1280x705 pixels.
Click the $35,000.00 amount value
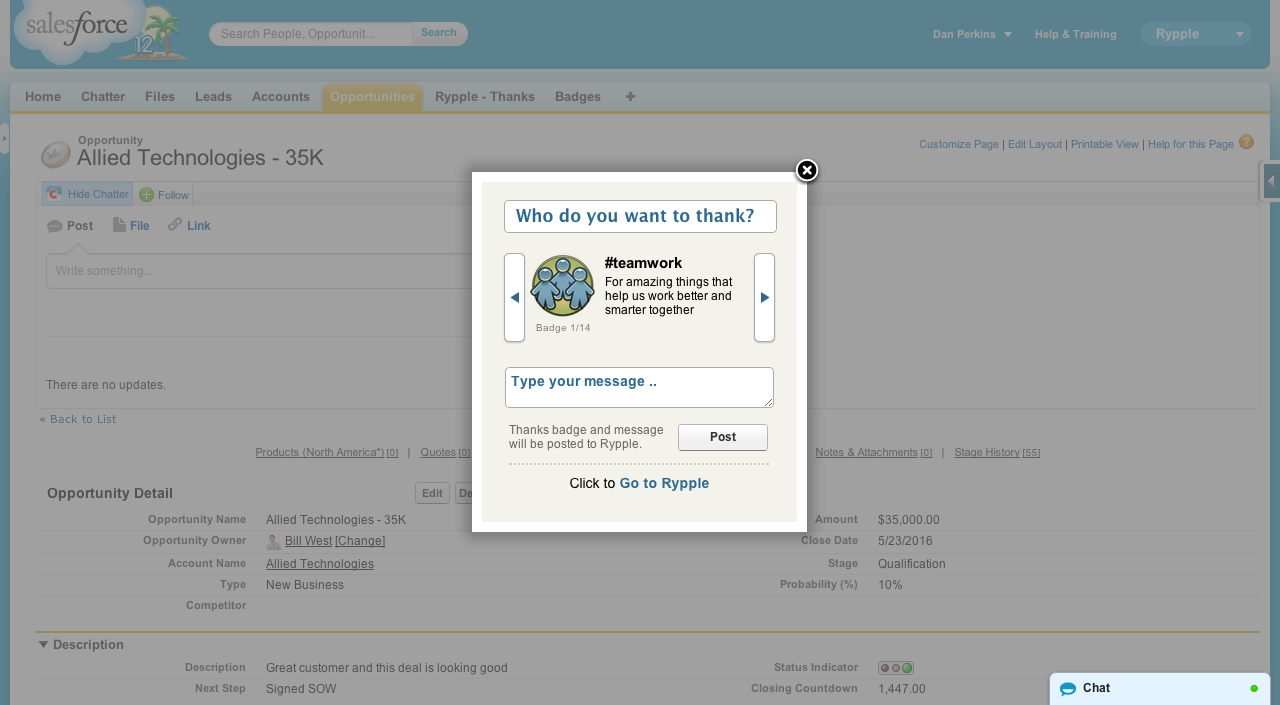pyautogui.click(x=909, y=520)
